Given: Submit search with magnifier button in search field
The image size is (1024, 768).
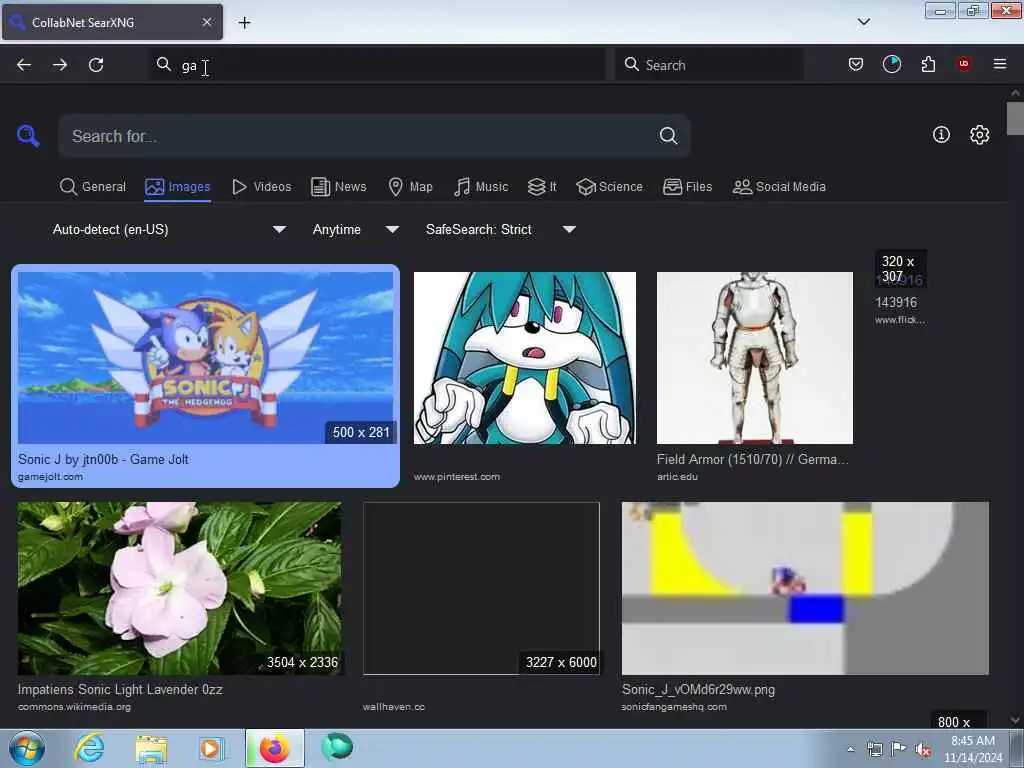Looking at the screenshot, I should pos(668,136).
